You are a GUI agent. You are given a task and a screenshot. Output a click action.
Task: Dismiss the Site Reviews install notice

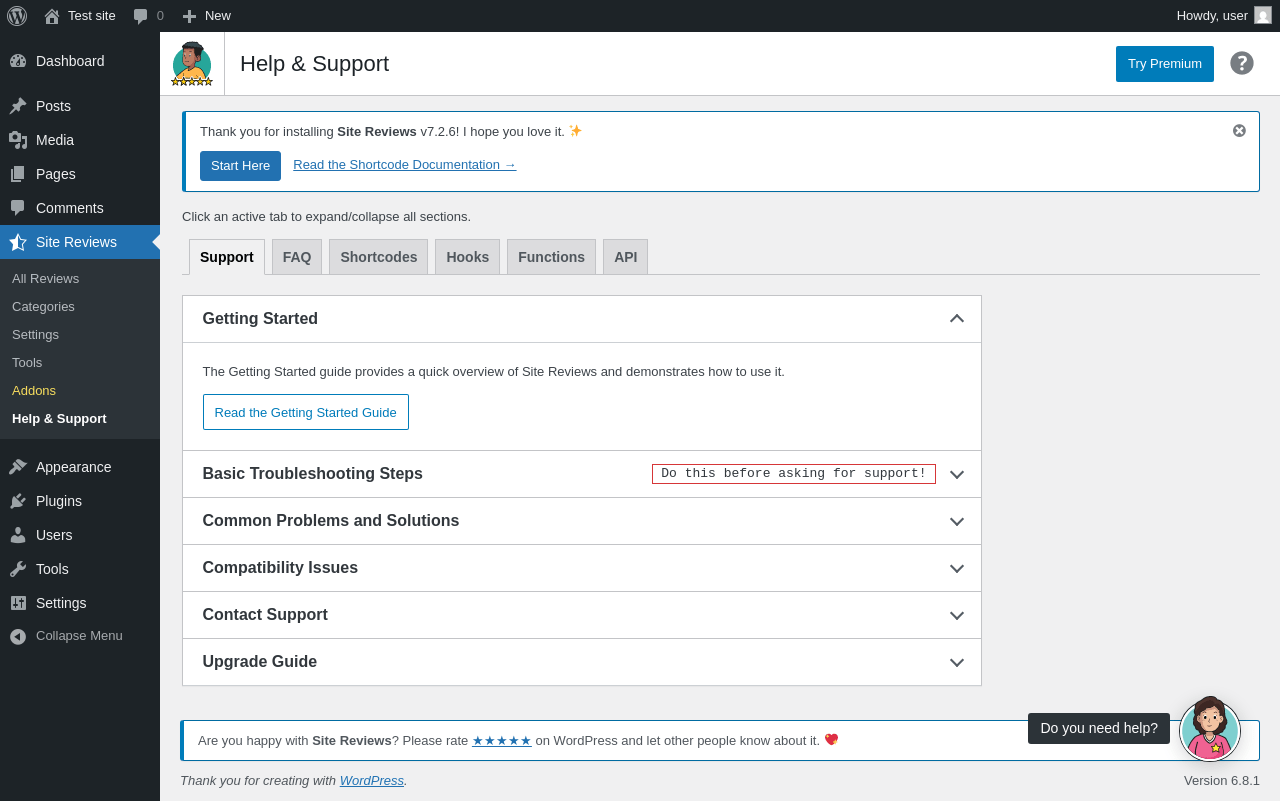(1239, 131)
